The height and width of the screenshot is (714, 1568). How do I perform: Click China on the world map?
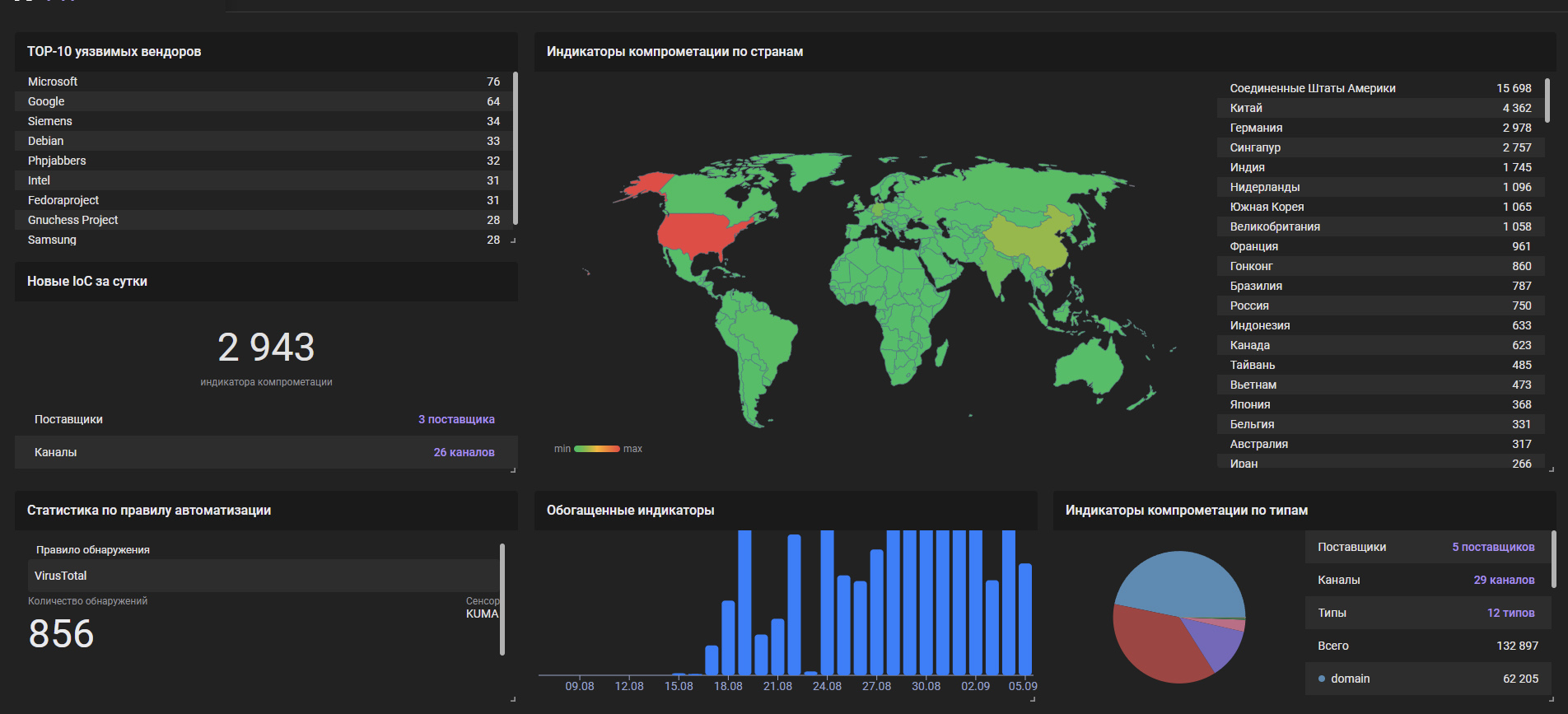(1029, 239)
